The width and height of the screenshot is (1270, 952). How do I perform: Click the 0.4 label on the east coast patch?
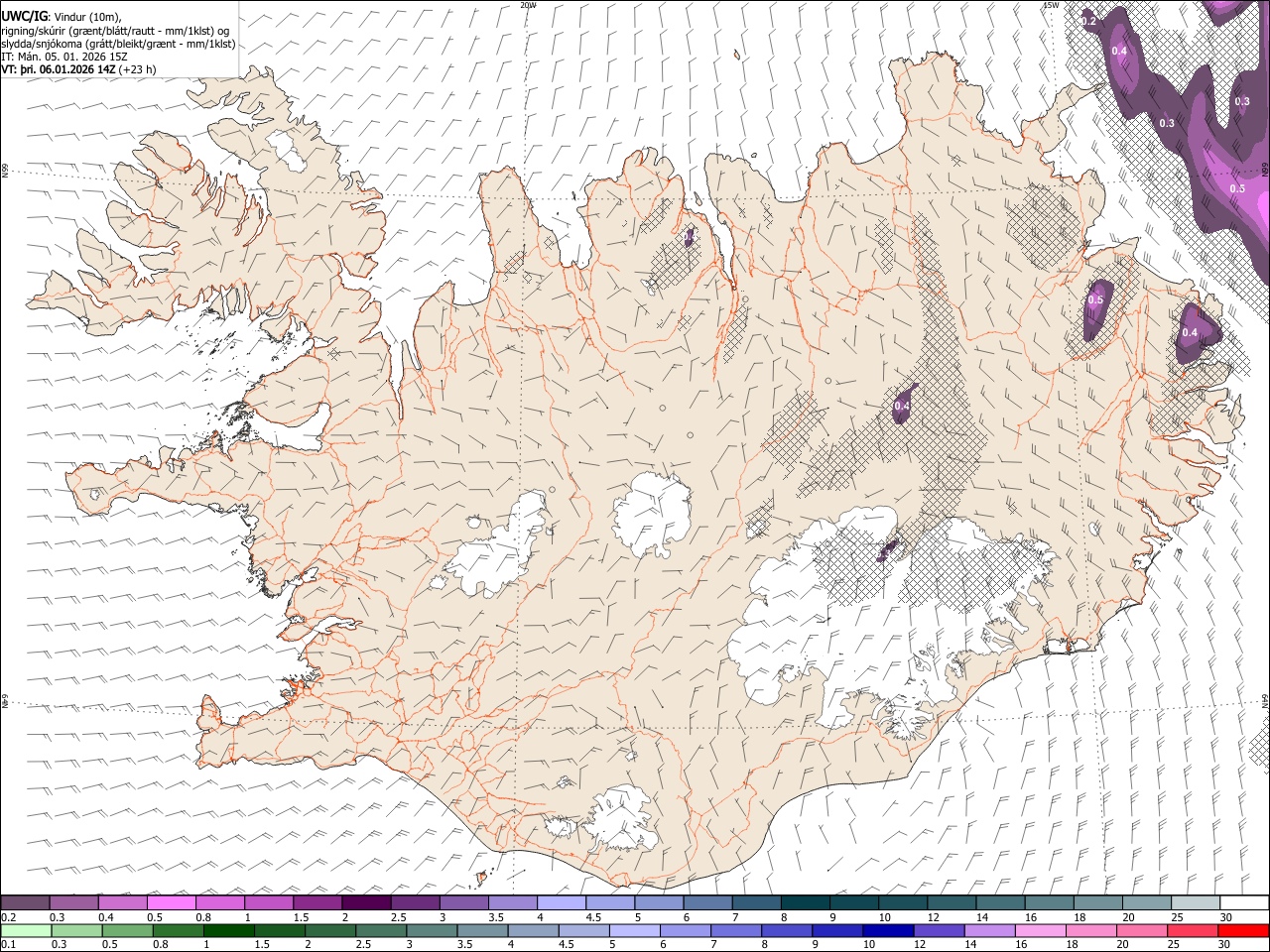[1190, 332]
